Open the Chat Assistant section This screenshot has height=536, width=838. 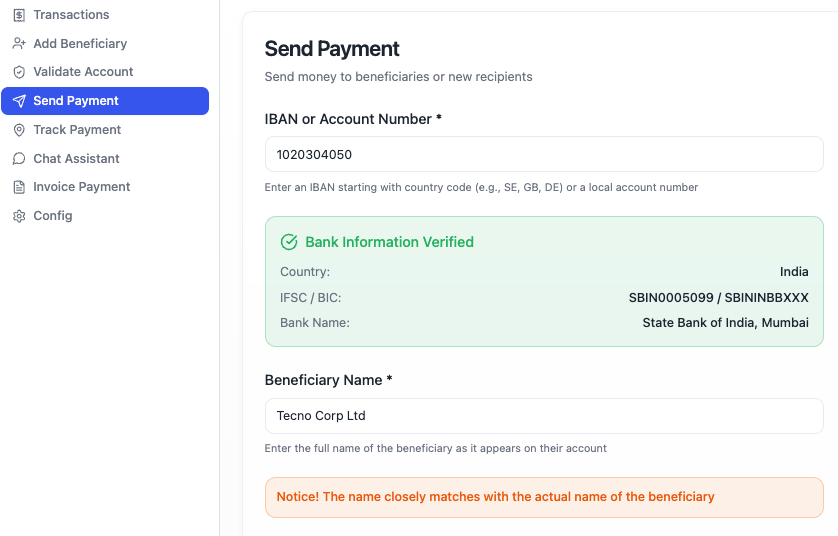76,159
